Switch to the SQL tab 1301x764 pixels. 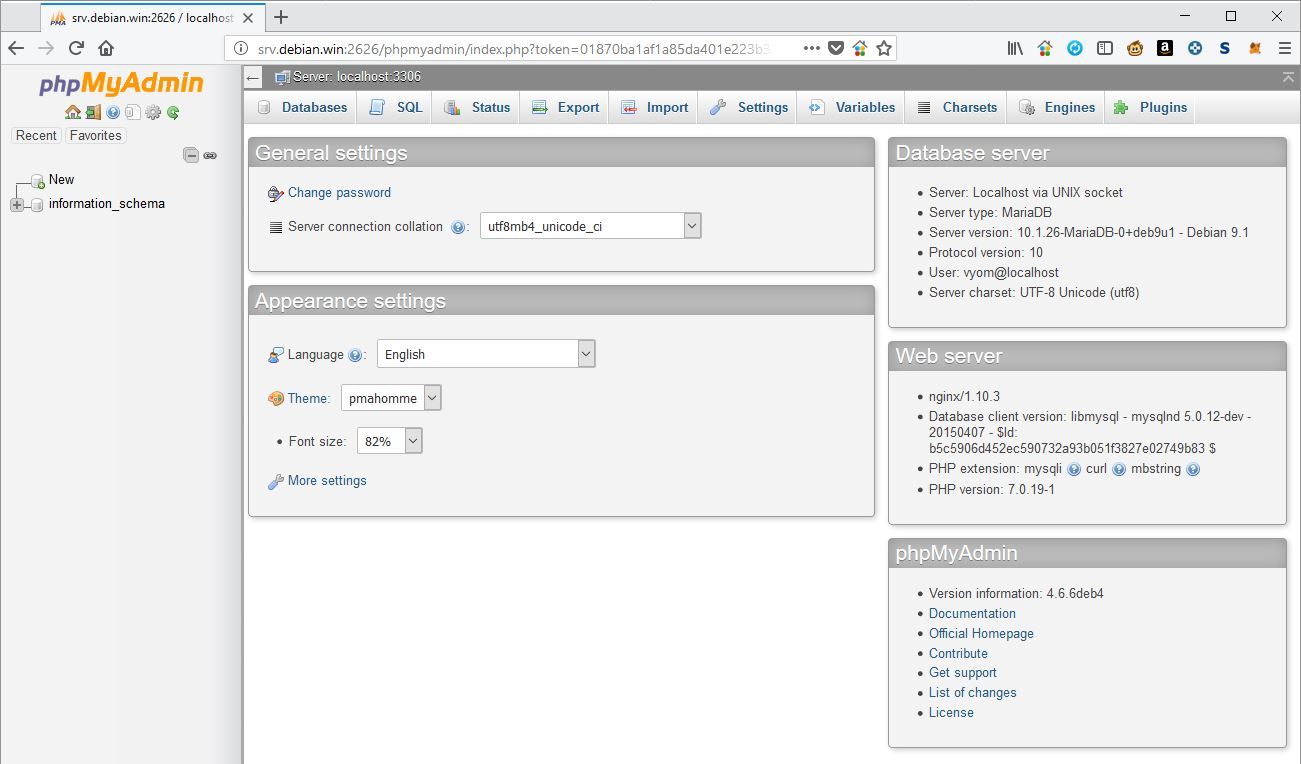click(x=395, y=107)
